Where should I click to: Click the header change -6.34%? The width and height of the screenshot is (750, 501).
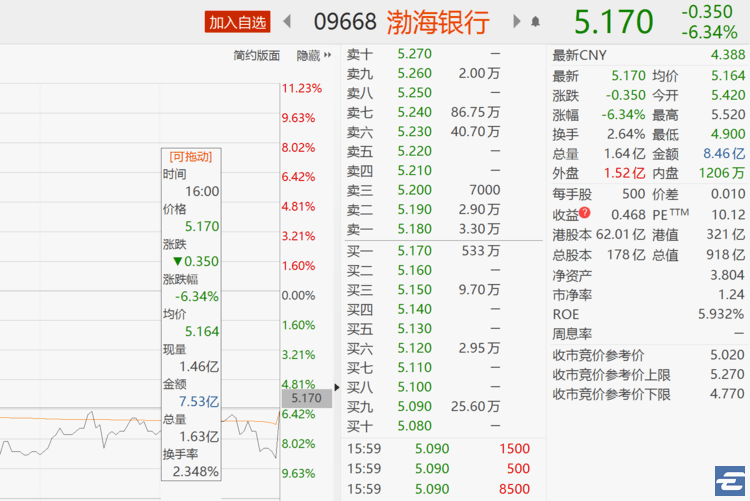pos(709,33)
